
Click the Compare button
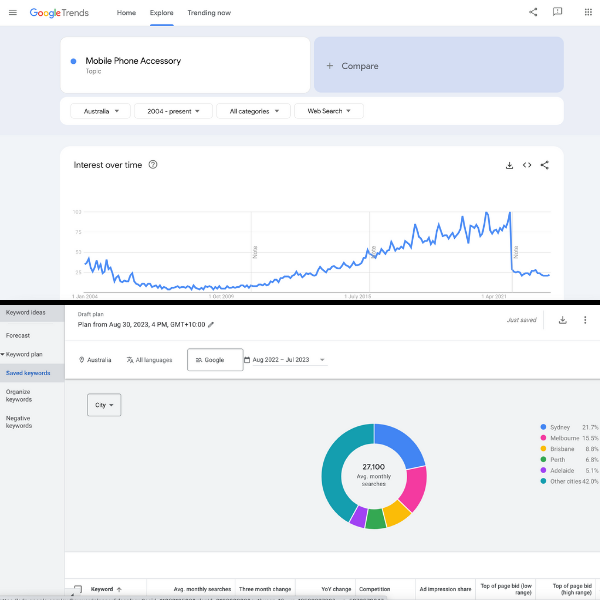pos(439,65)
